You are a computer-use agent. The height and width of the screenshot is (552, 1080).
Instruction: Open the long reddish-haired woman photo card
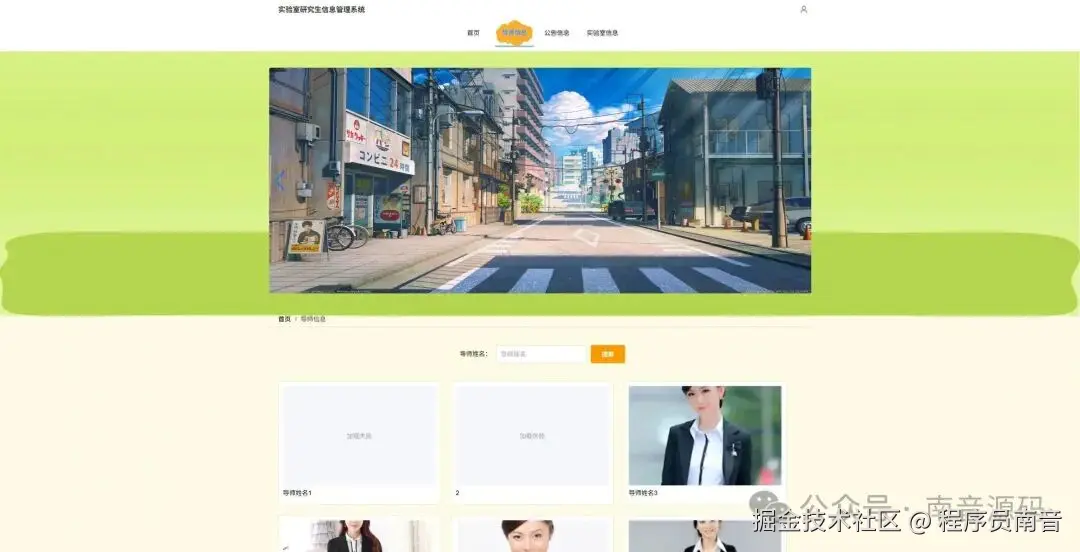point(360,535)
